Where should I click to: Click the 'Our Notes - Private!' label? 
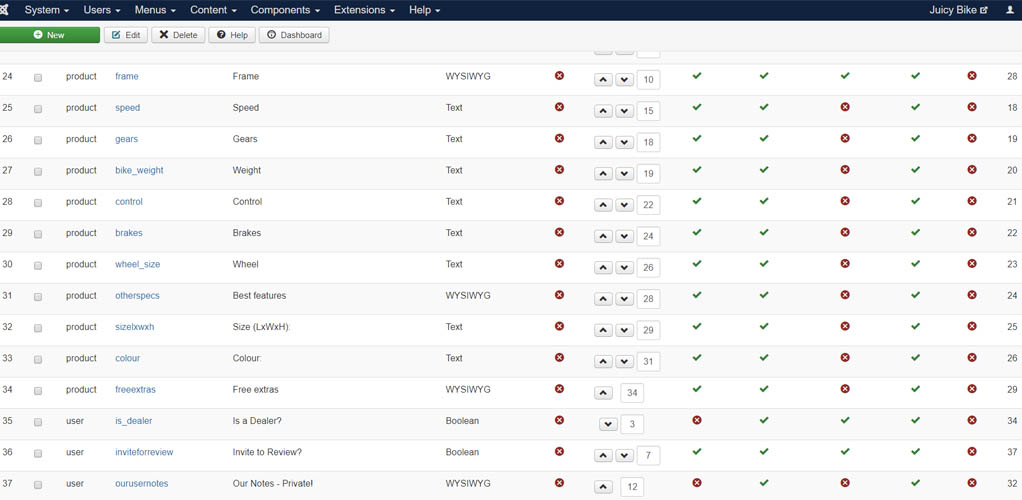pyautogui.click(x=272, y=483)
